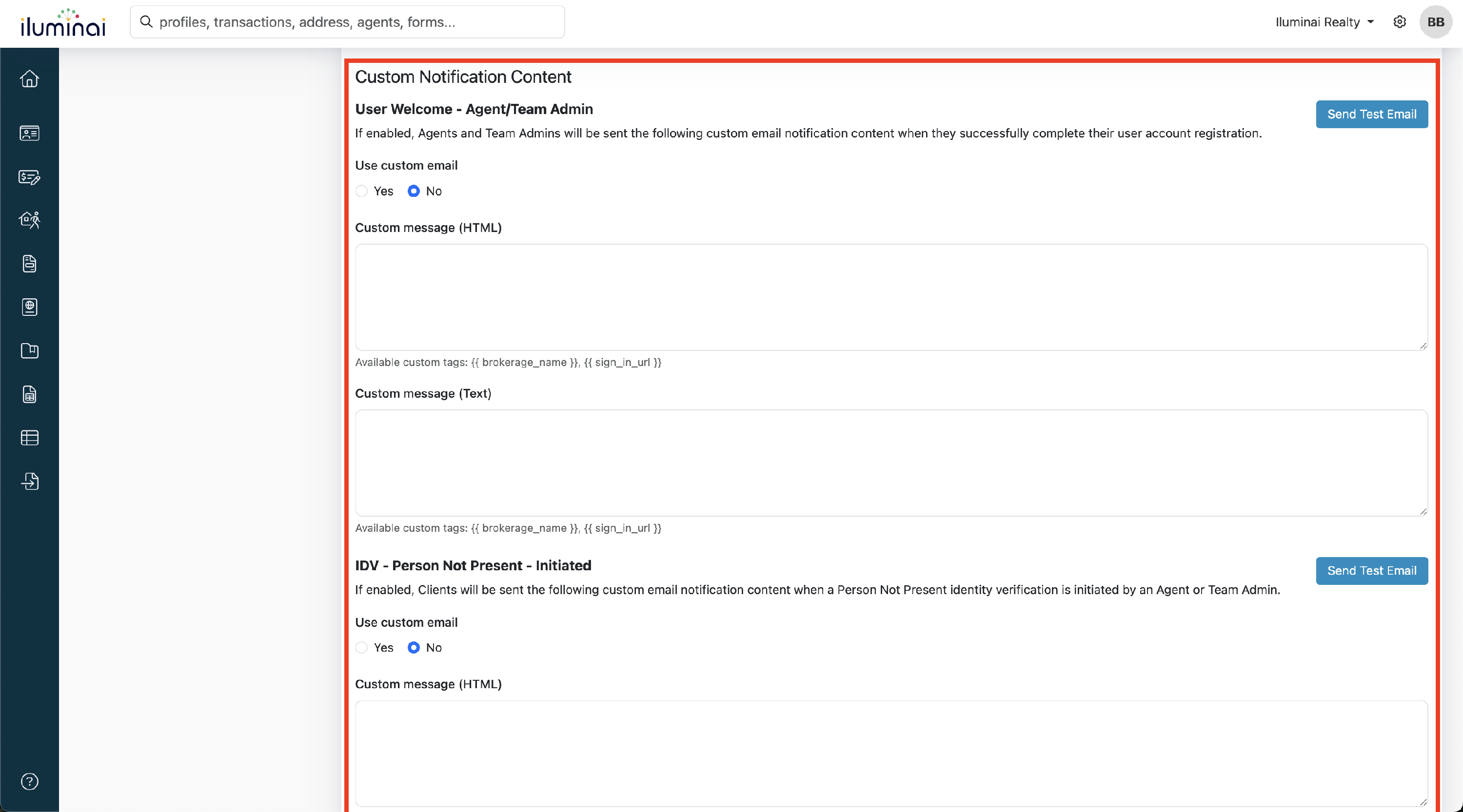This screenshot has width=1463, height=812.
Task: Click IDV Custom message (HTML) textarea
Action: pyautogui.click(x=891, y=754)
